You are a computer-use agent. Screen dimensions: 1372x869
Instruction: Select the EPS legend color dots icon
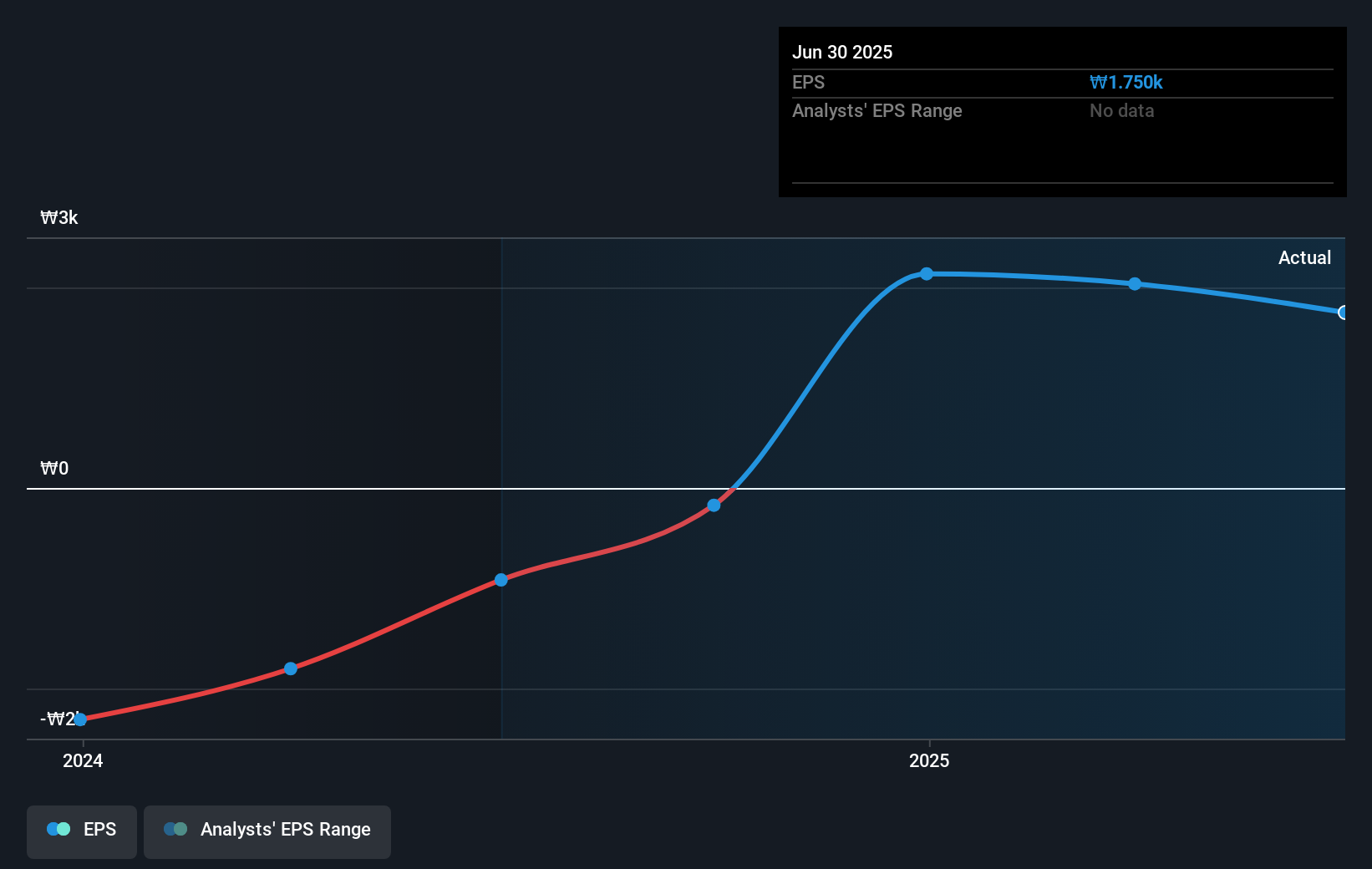pos(57,829)
